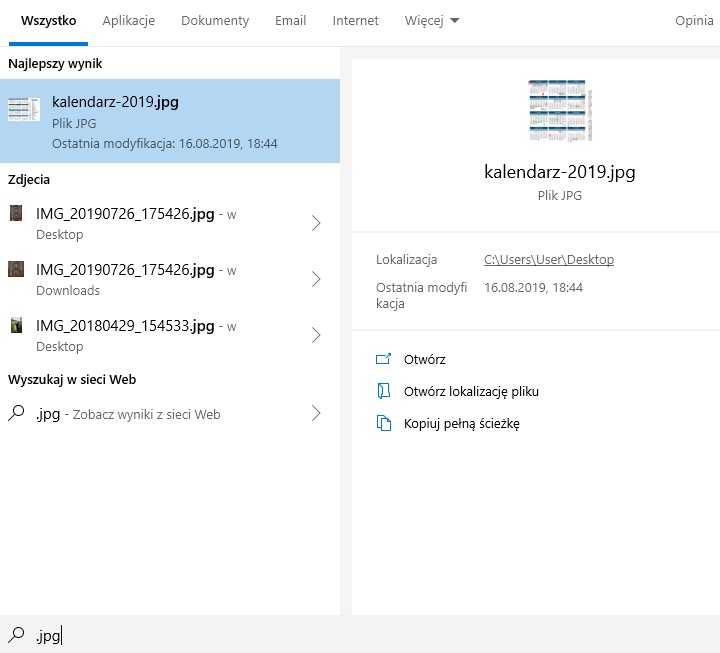
Task: Open the C:\Users\User\Desktop location link
Action: (548, 260)
